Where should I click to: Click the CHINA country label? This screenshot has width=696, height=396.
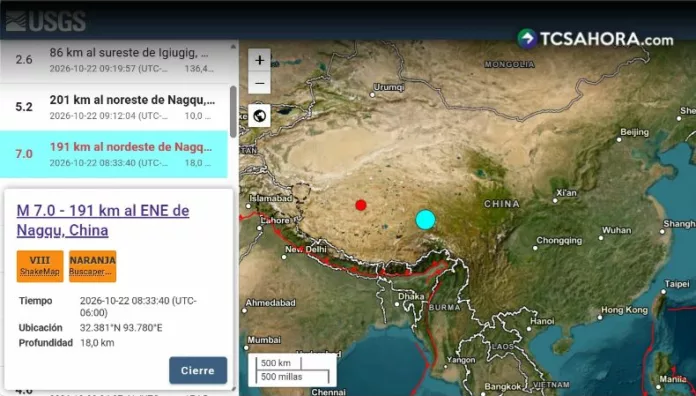(x=502, y=204)
